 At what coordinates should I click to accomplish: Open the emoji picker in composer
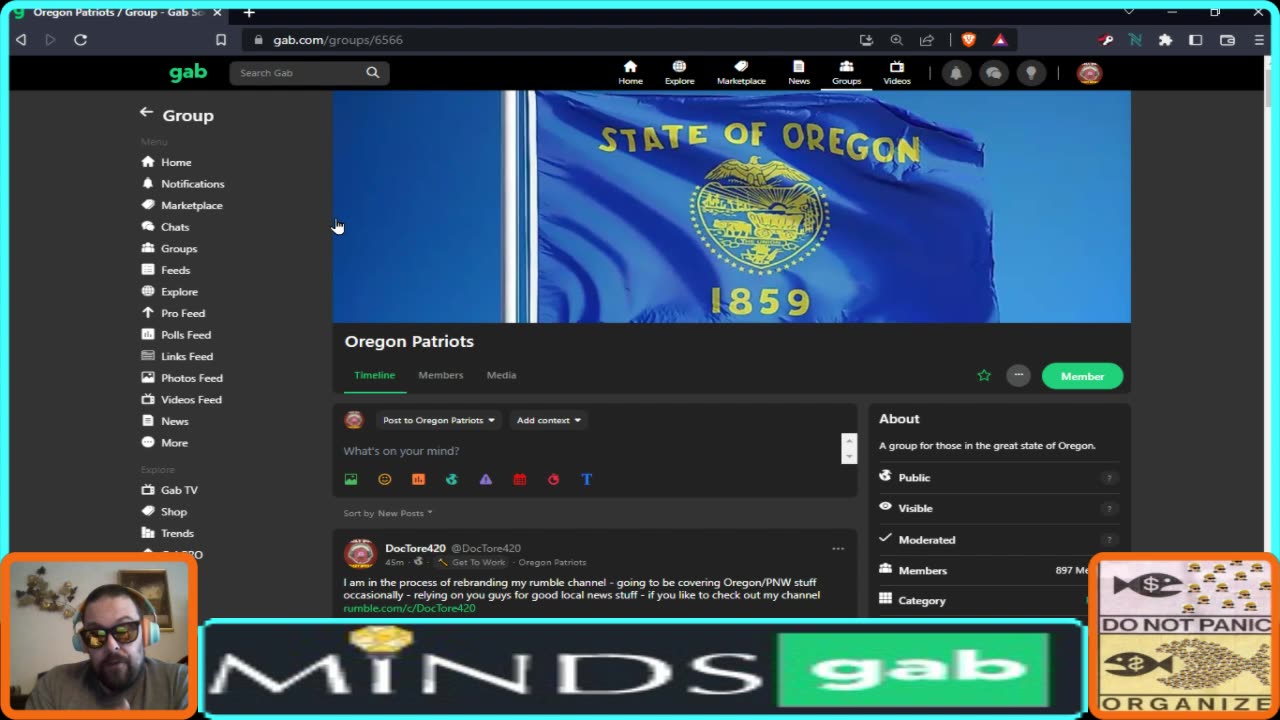pyautogui.click(x=384, y=479)
